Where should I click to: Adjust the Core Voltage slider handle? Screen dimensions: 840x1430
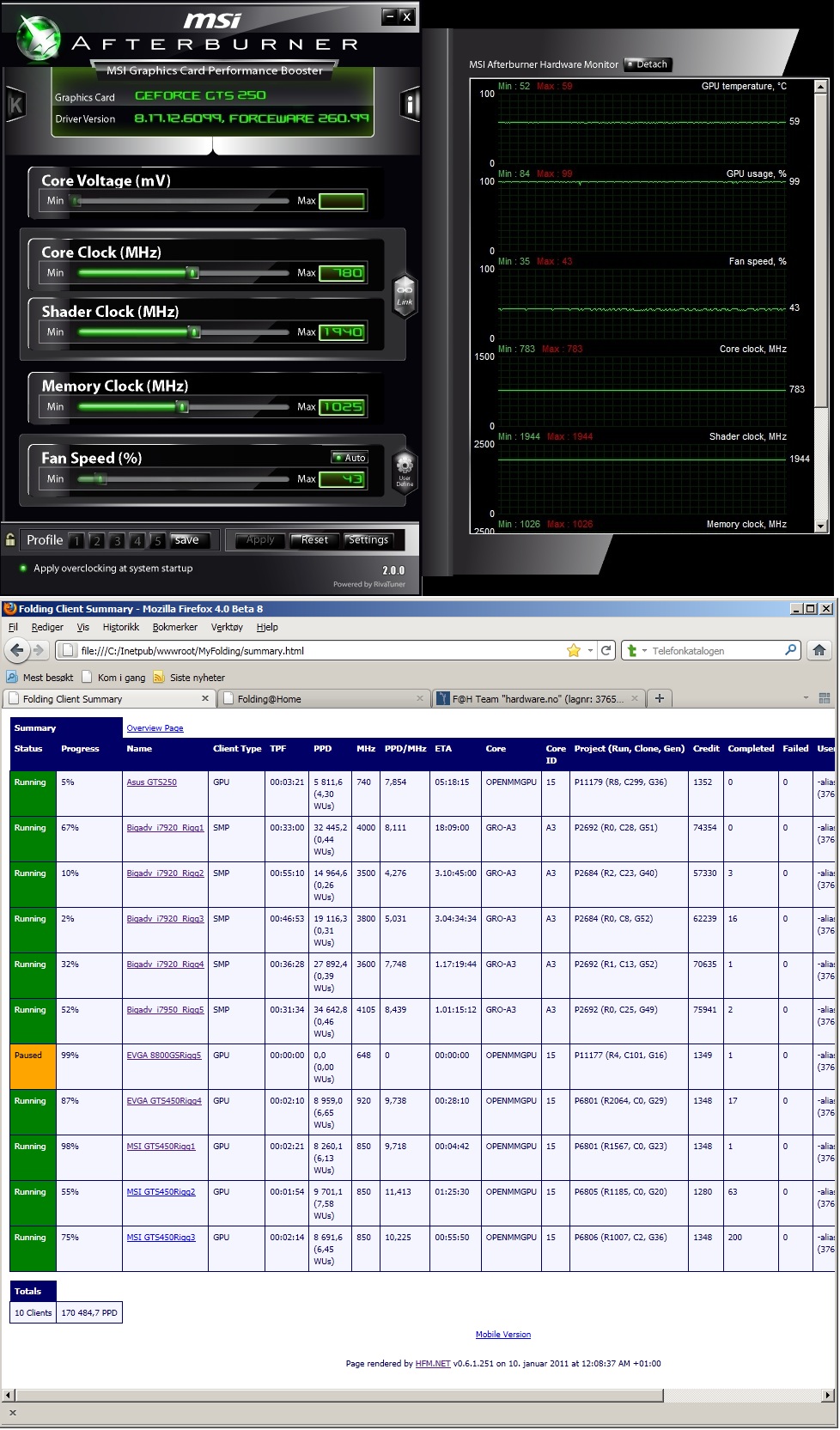pos(76,201)
